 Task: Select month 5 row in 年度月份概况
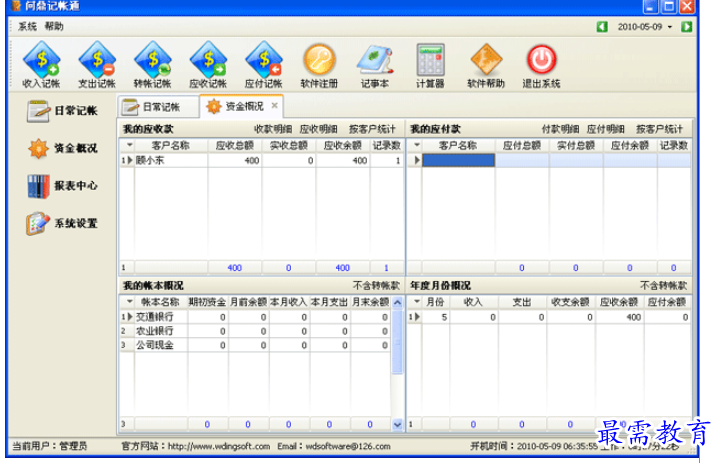click(x=549, y=317)
